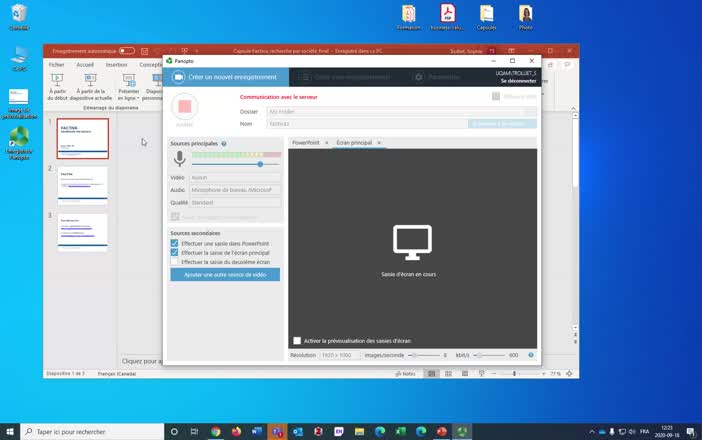The height and width of the screenshot is (440, 702).
Task: Switch to the Écran principal tab
Action: click(354, 143)
